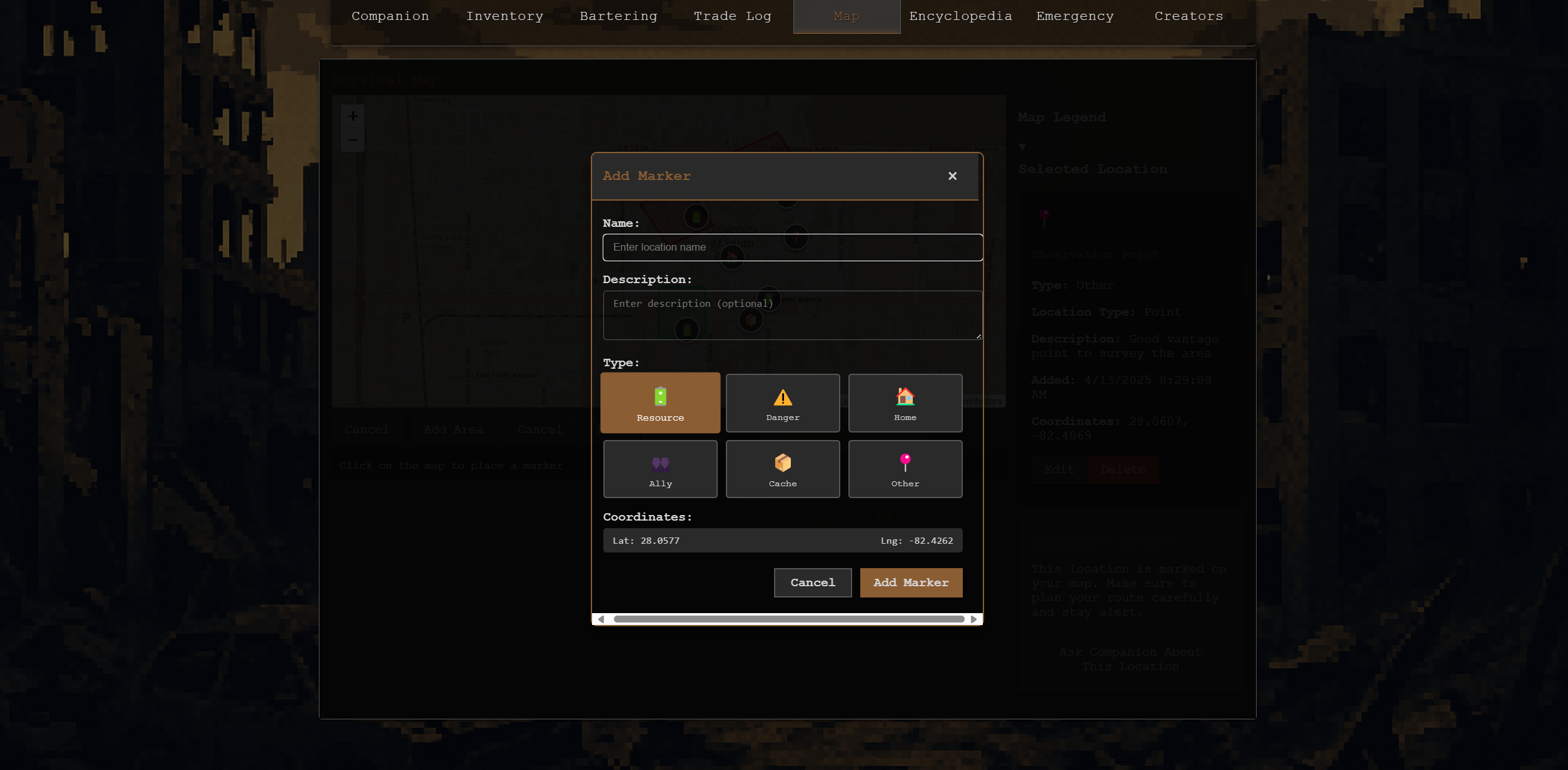
Task: Click the left arrow of horizontal scrollbar
Action: [x=601, y=619]
